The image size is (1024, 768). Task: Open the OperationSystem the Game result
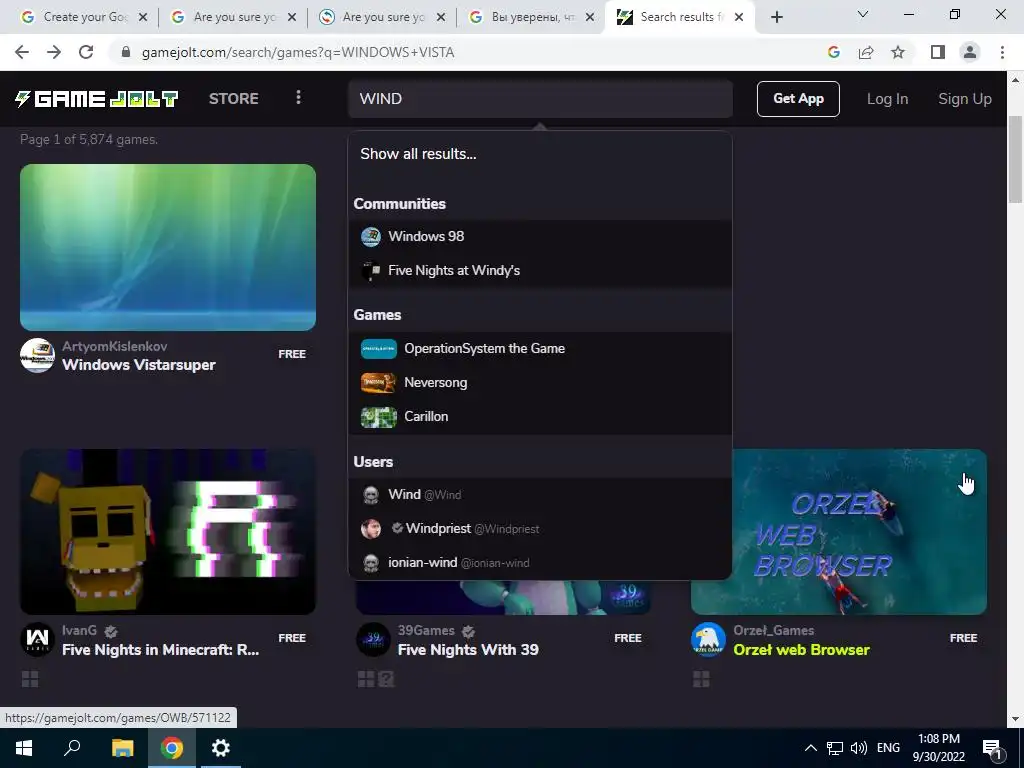pyautogui.click(x=539, y=349)
